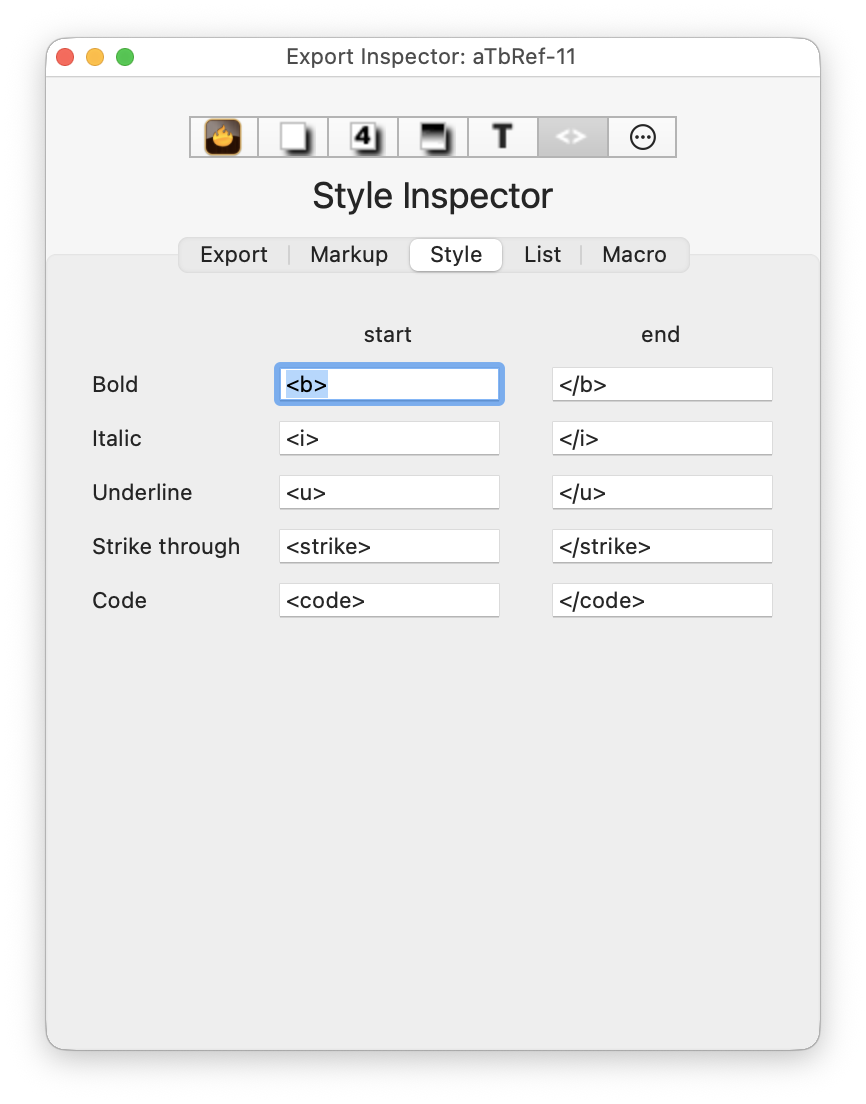This screenshot has height=1104, width=866.
Task: Open the Properties inspector ellipsis icon
Action: coord(642,136)
